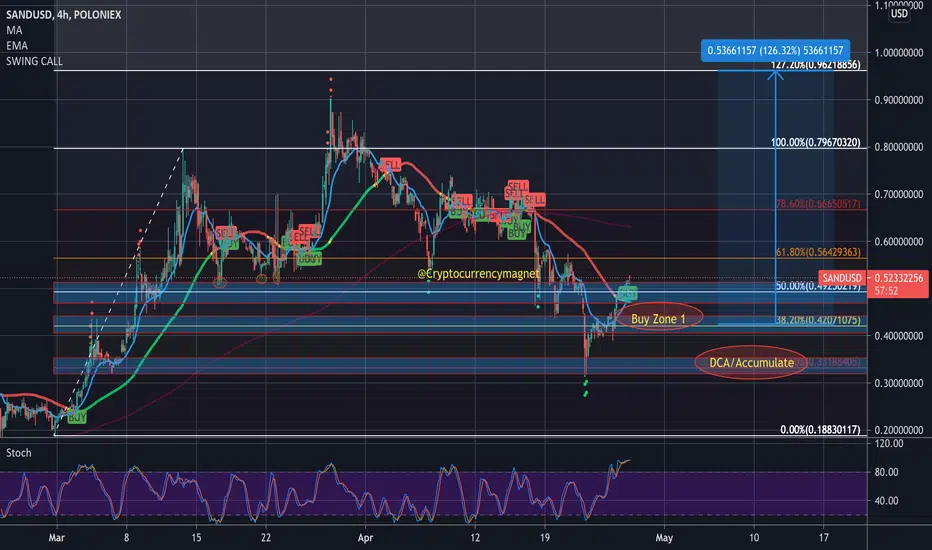
Task: Open the SWING CALL indicator label
Action: point(34,61)
